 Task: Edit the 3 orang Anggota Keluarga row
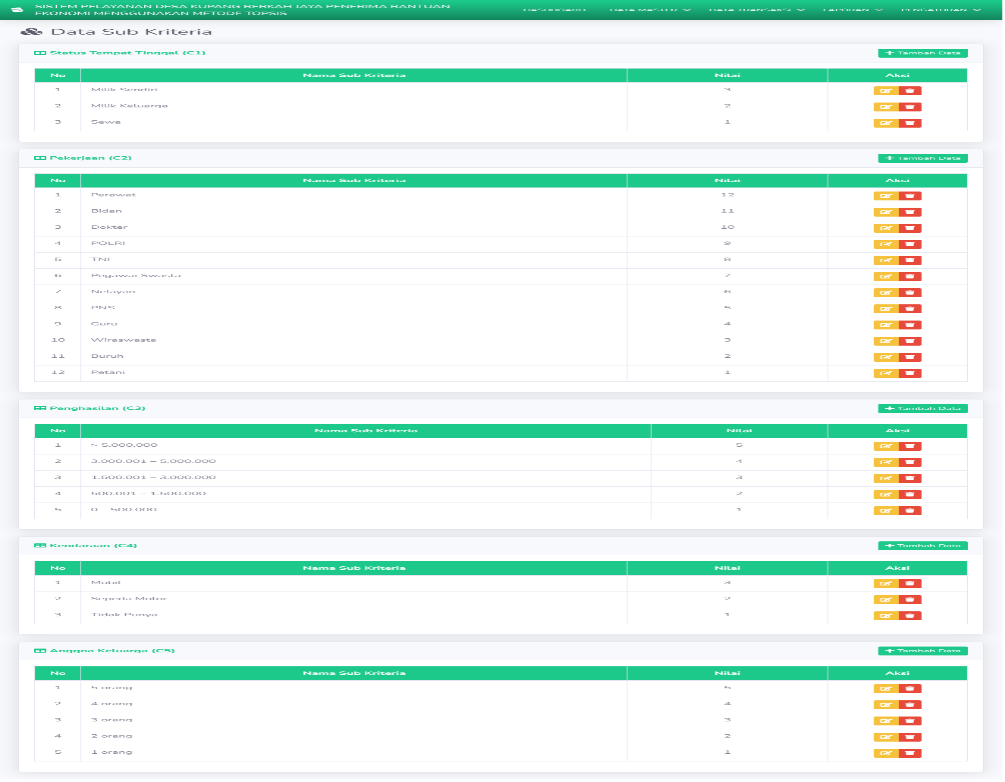point(886,720)
